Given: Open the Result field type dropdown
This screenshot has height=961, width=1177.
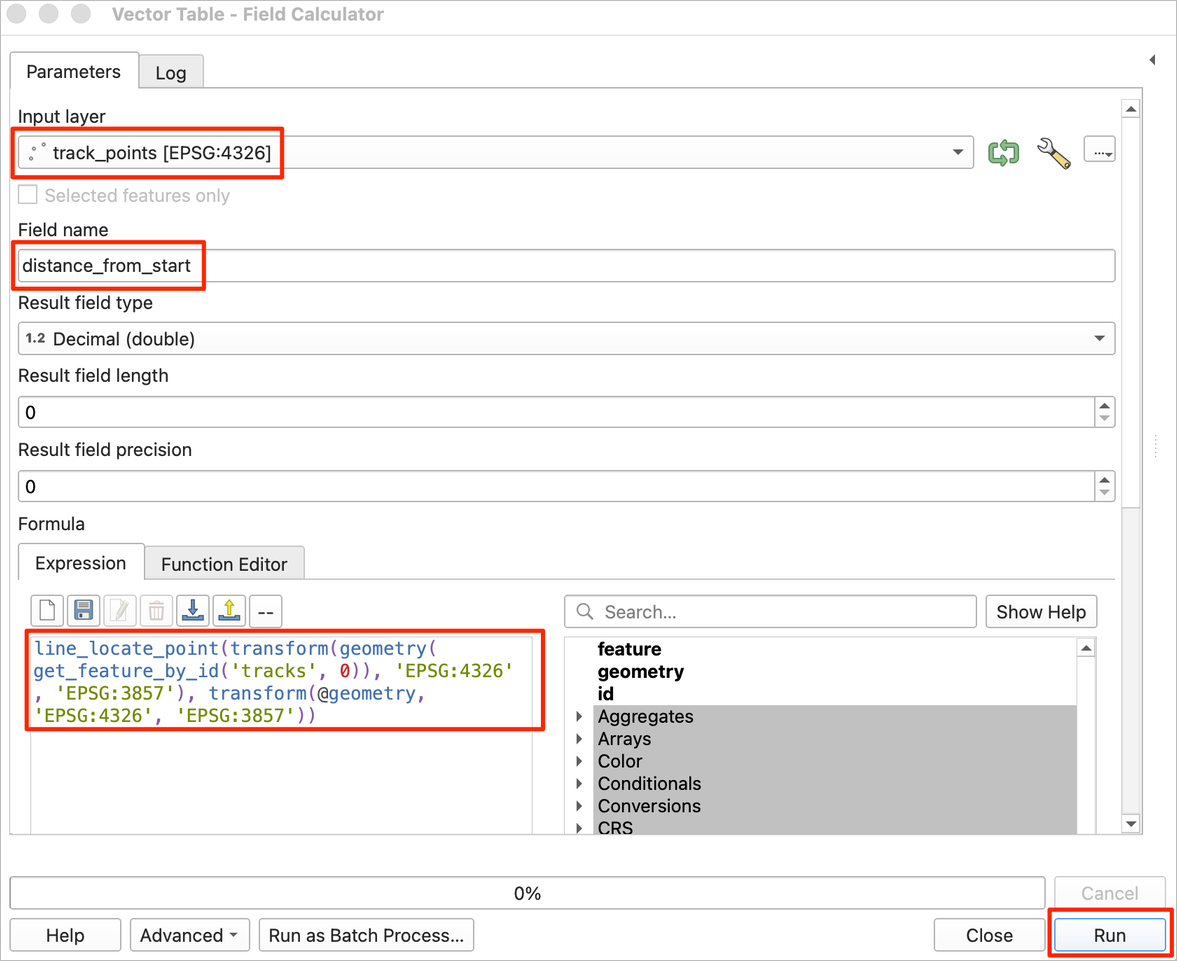Looking at the screenshot, I should coord(1099,339).
